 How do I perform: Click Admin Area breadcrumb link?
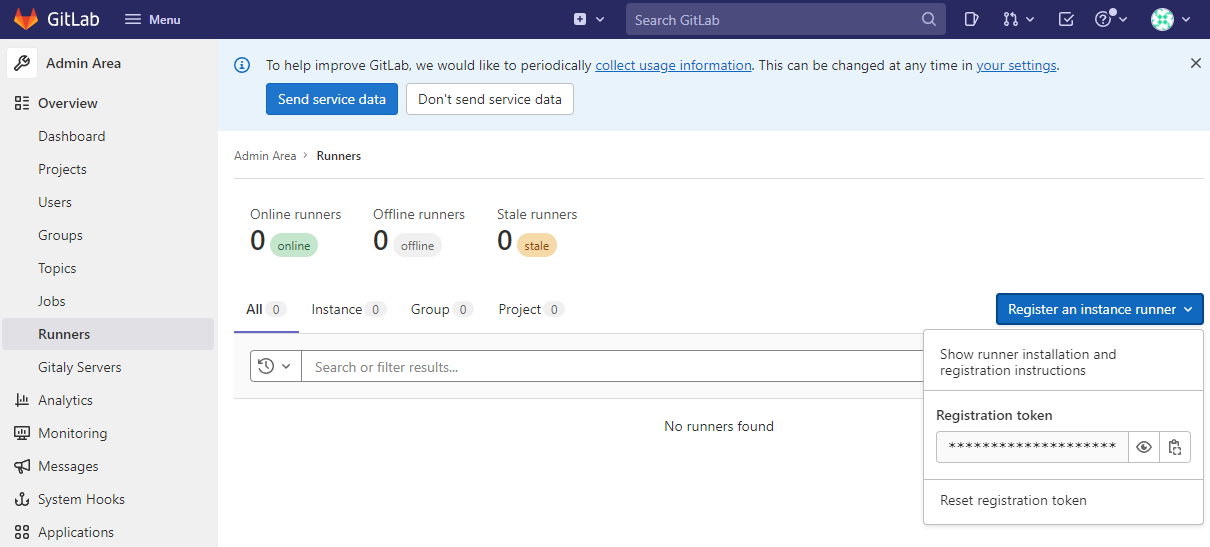[x=265, y=156]
